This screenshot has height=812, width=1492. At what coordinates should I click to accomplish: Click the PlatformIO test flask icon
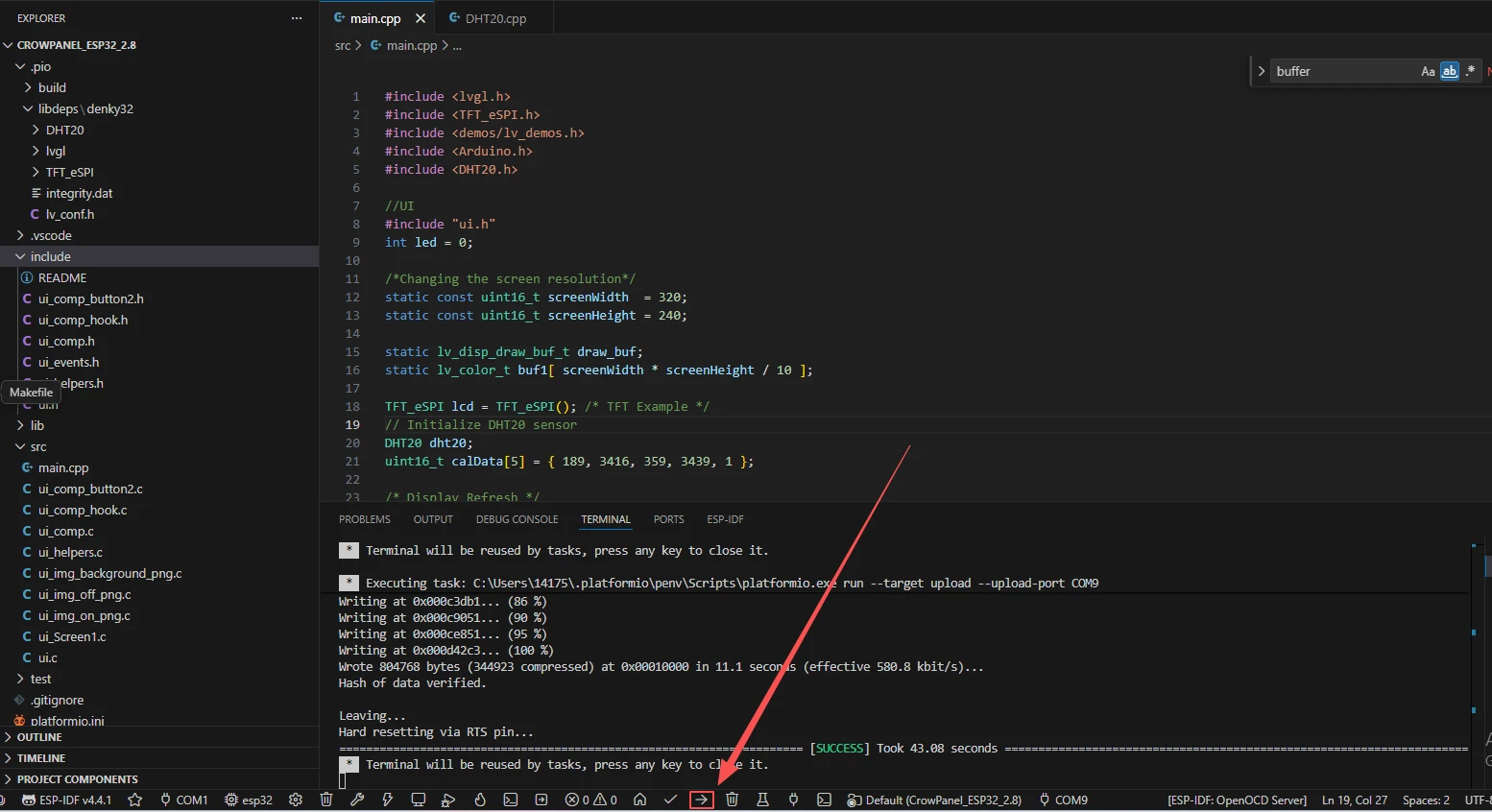pos(762,800)
